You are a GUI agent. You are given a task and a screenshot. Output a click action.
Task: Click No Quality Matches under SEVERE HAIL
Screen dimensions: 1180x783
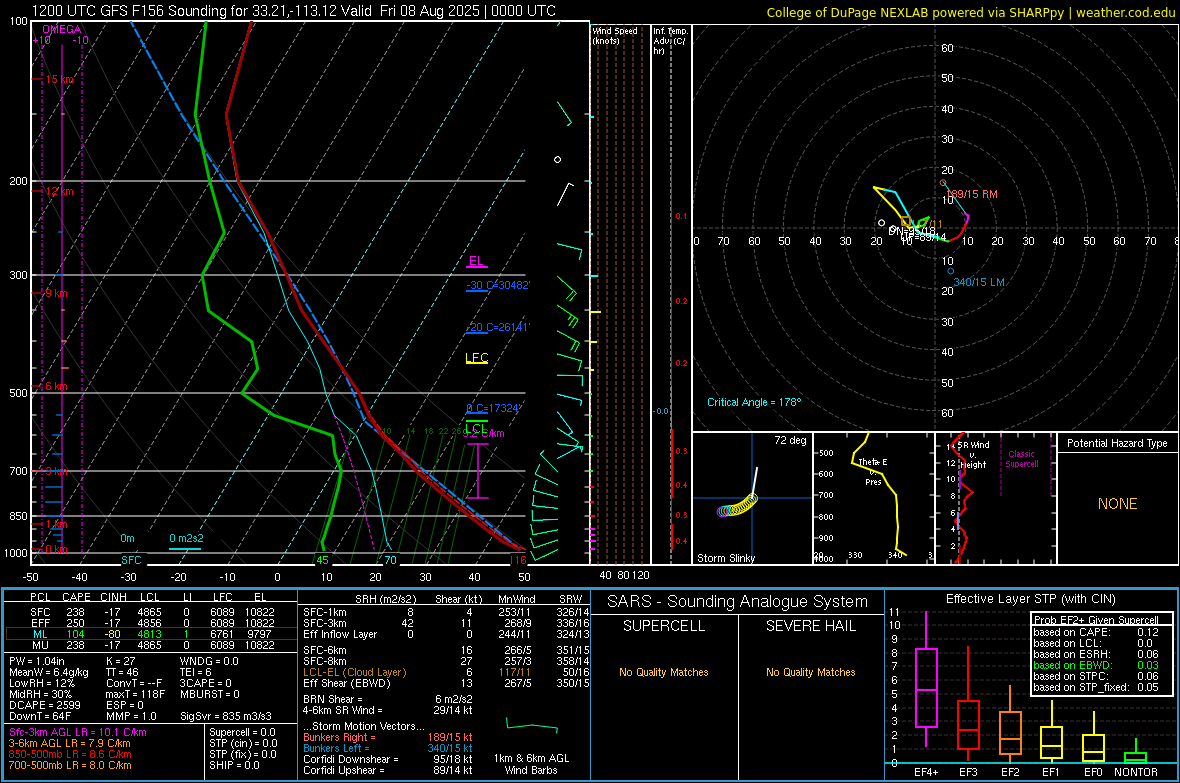tap(810, 672)
